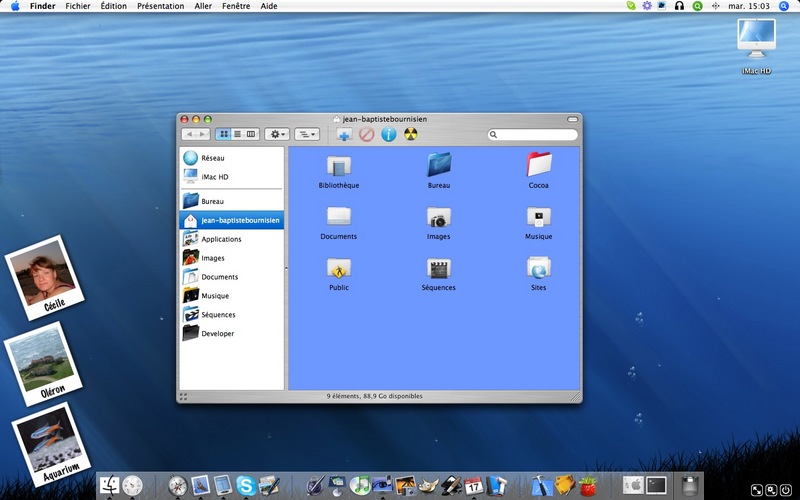
Task: Switch to icon view mode
Action: click(223, 134)
